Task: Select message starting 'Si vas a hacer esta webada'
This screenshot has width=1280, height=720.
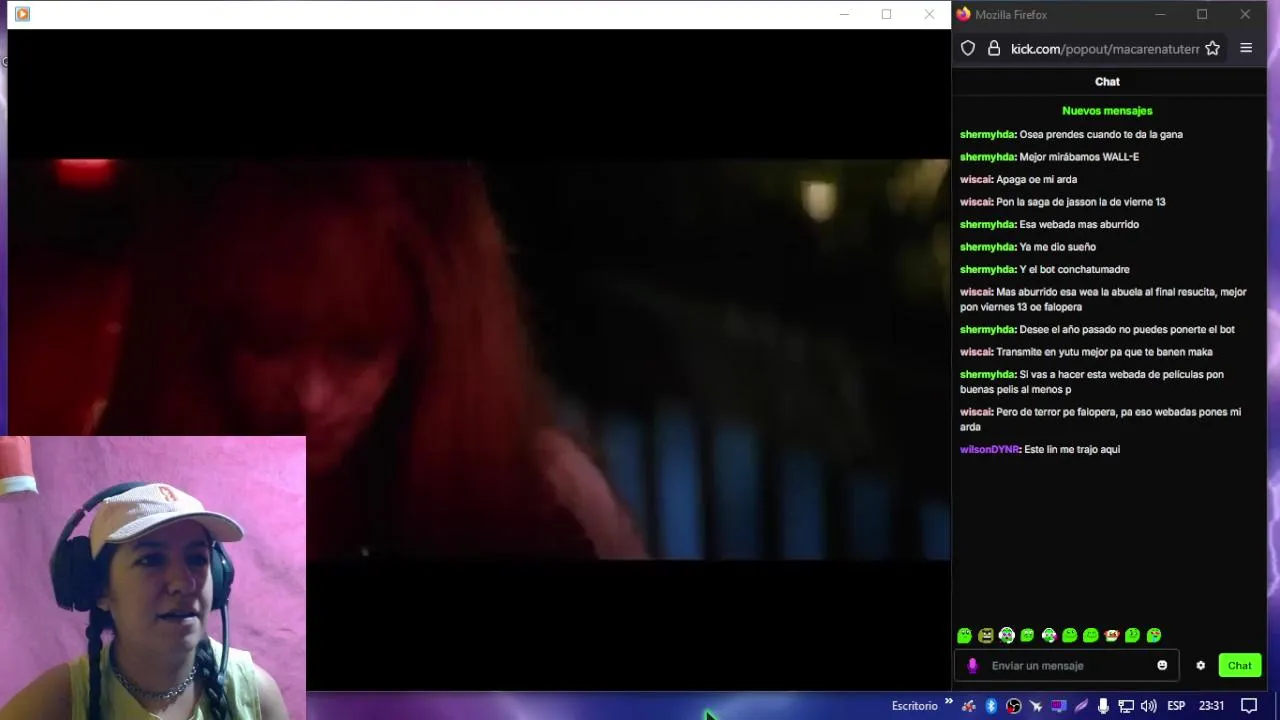Action: pos(1092,382)
